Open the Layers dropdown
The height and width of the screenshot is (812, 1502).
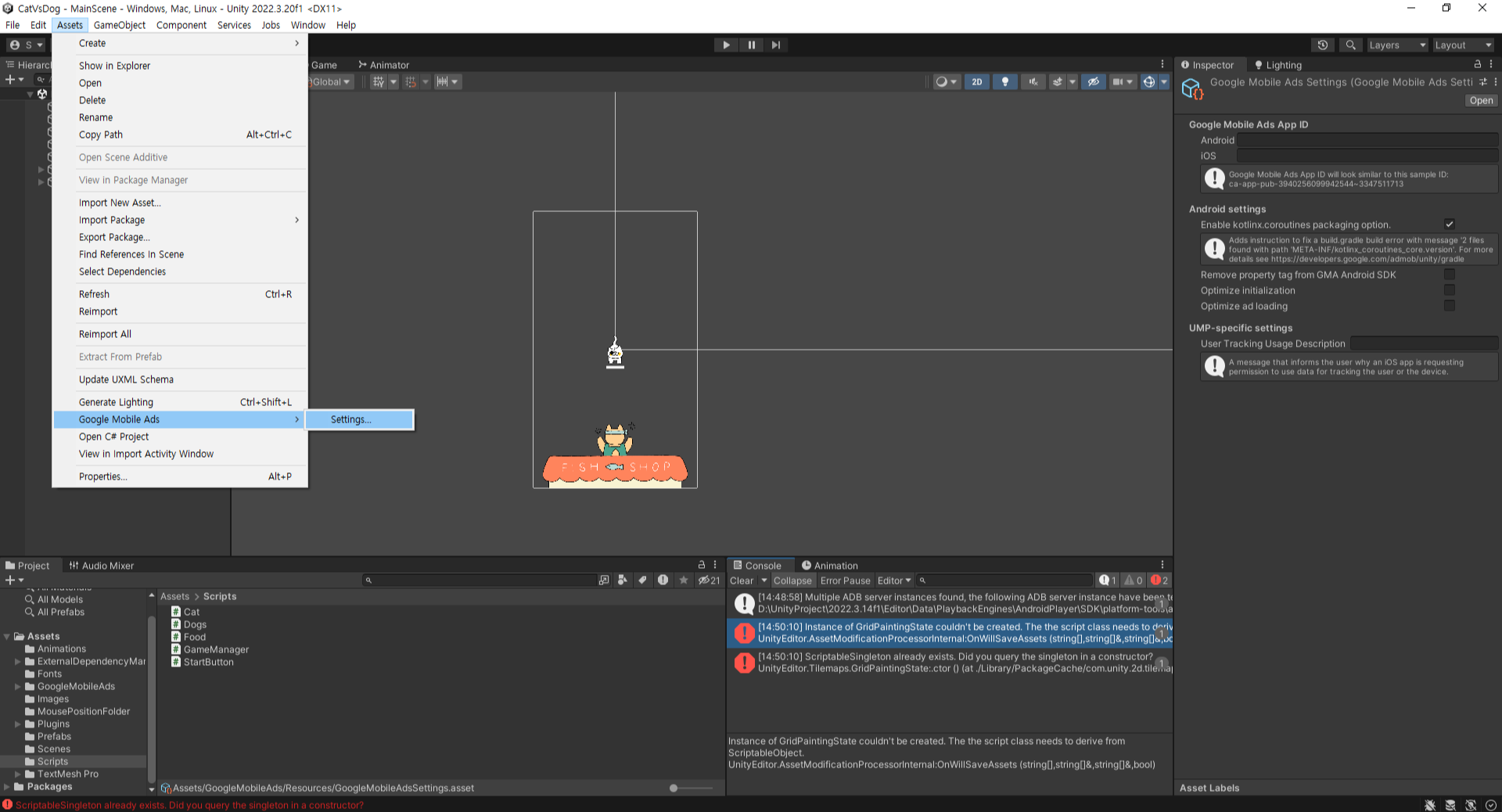tap(1397, 45)
